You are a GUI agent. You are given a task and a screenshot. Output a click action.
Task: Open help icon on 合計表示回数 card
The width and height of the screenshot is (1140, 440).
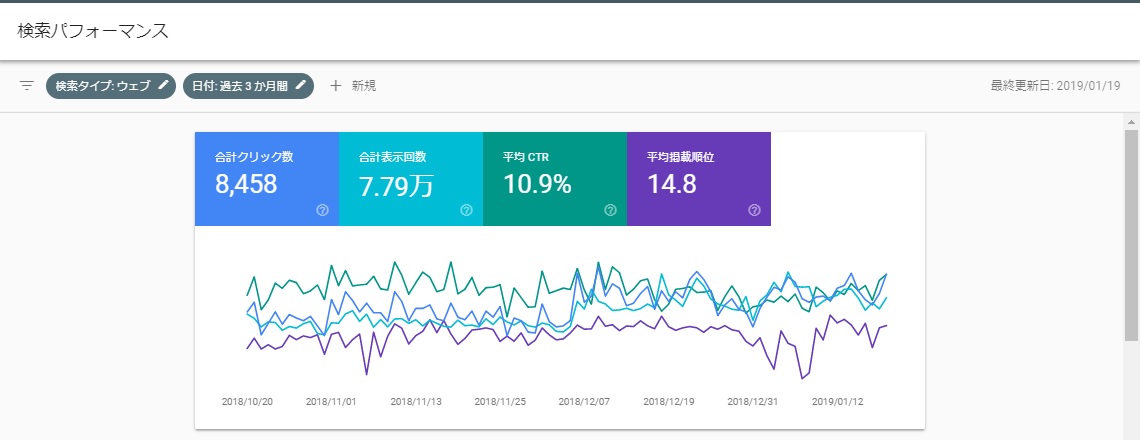[467, 210]
